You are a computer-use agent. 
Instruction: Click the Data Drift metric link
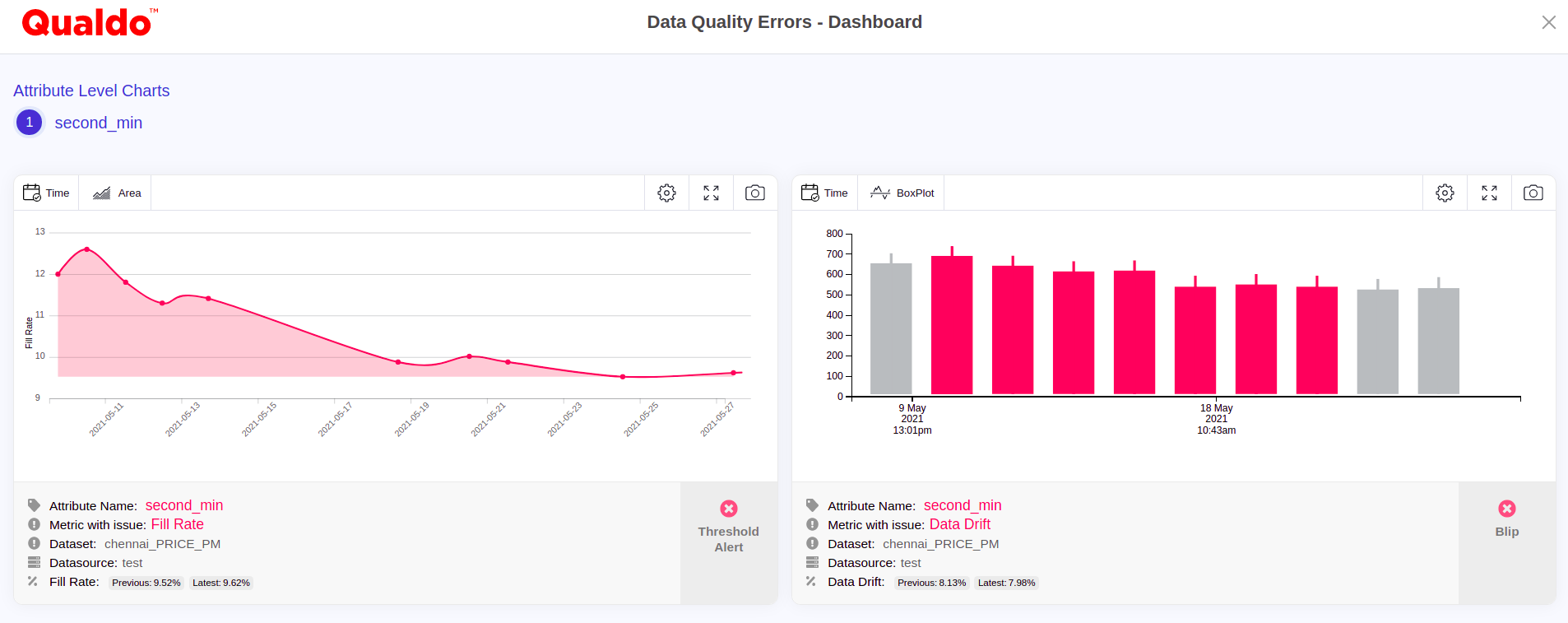coord(960,524)
